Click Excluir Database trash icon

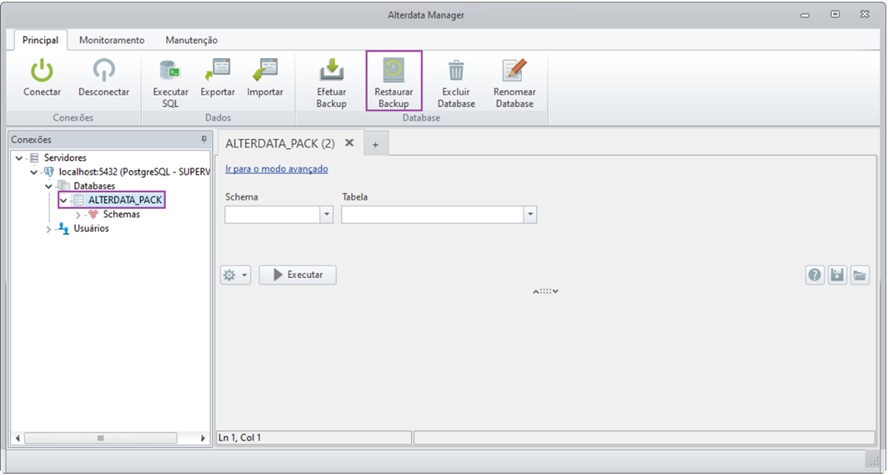(x=456, y=70)
